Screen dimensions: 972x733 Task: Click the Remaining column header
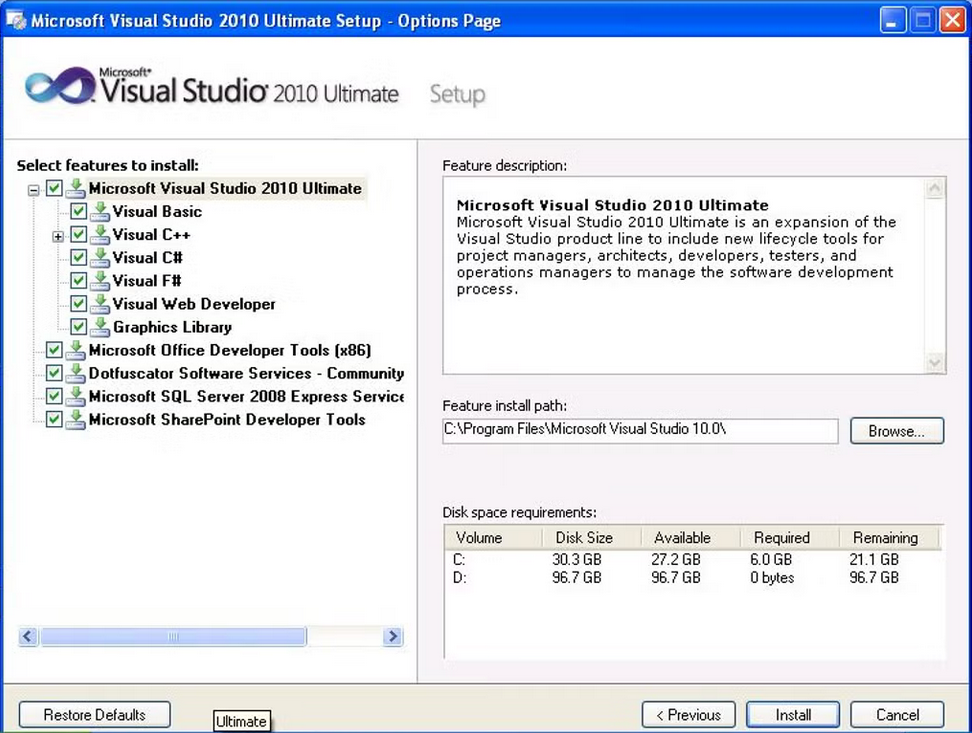click(x=890, y=538)
